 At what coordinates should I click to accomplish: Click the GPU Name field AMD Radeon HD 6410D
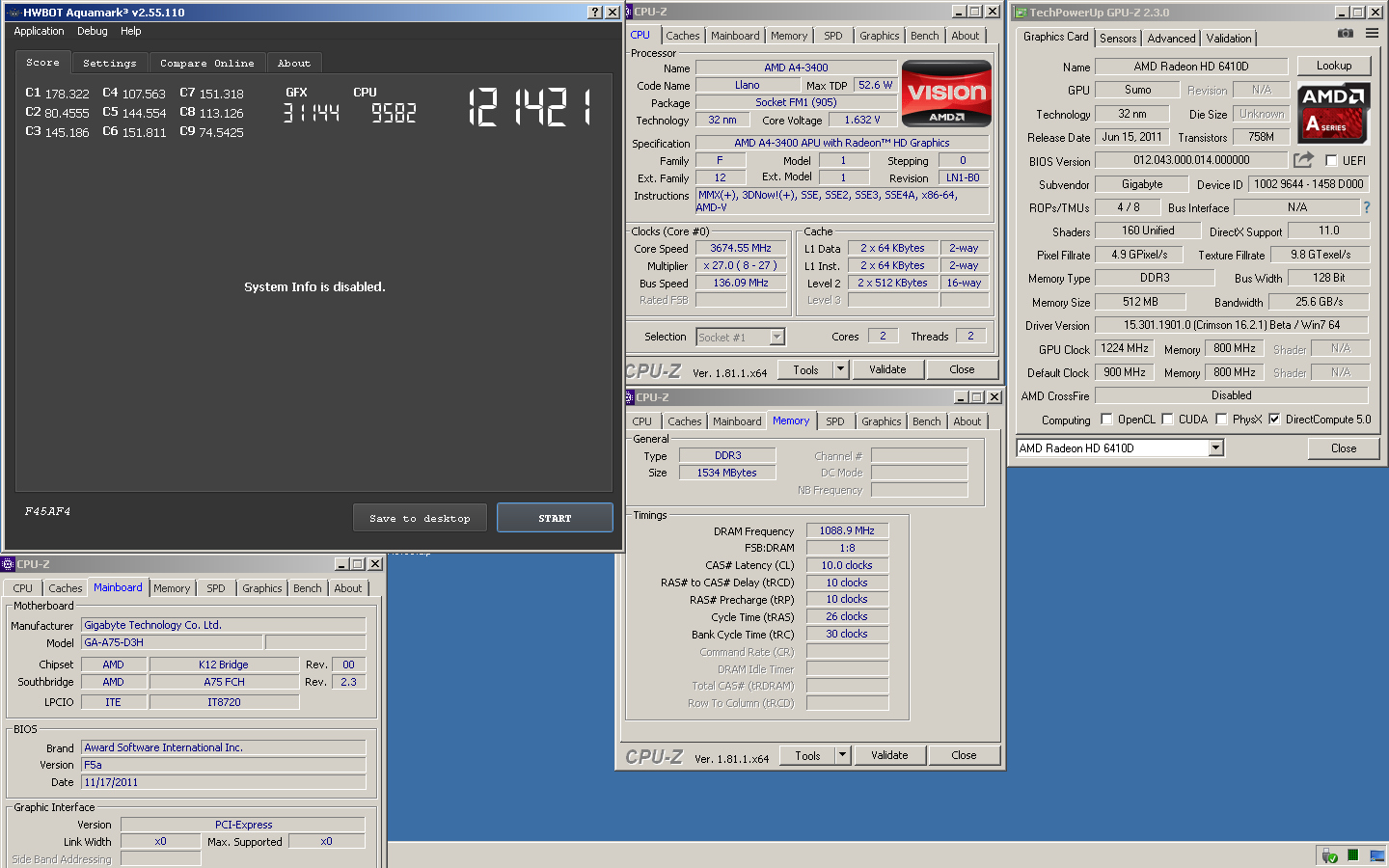click(x=1191, y=67)
